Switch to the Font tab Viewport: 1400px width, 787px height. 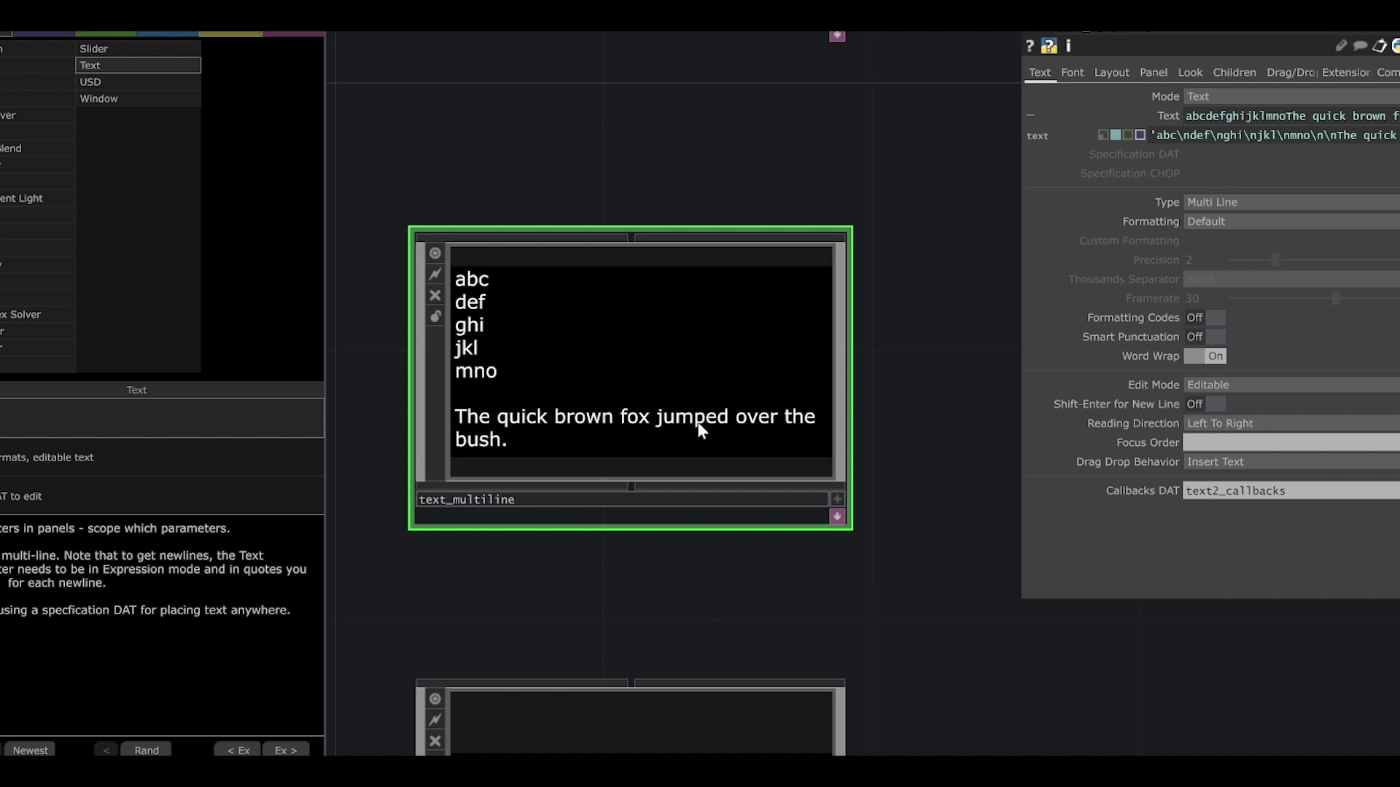pyautogui.click(x=1073, y=73)
